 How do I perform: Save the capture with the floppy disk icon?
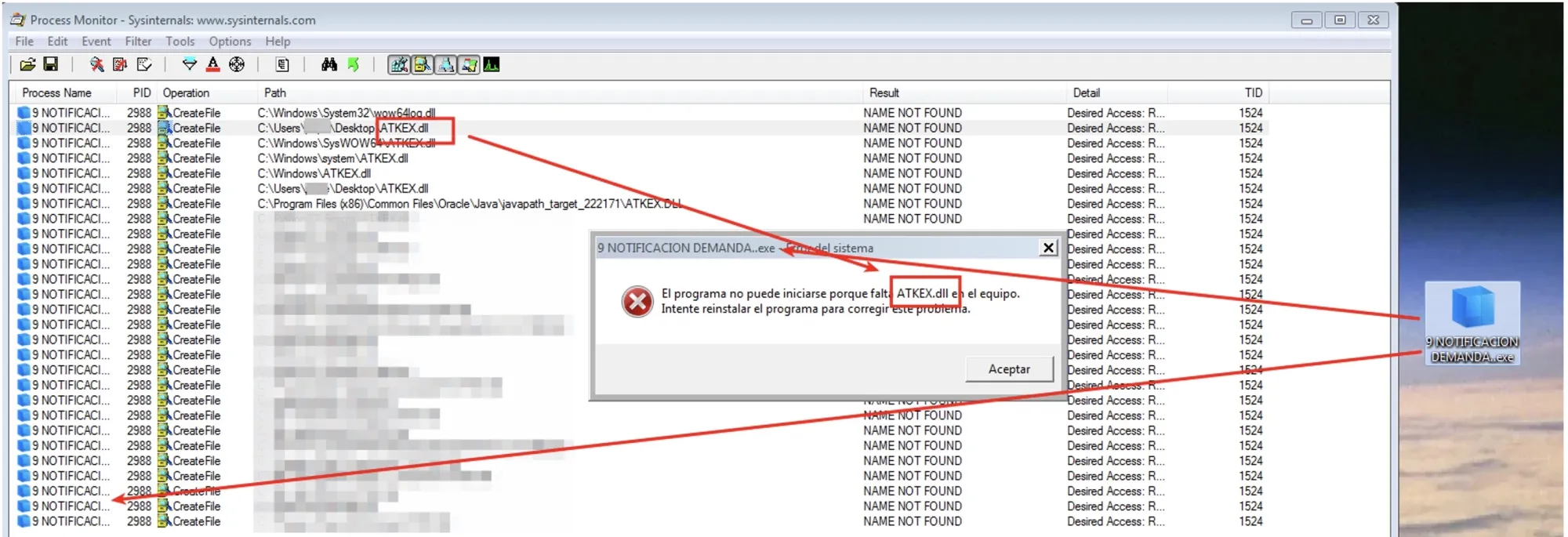click(x=51, y=64)
